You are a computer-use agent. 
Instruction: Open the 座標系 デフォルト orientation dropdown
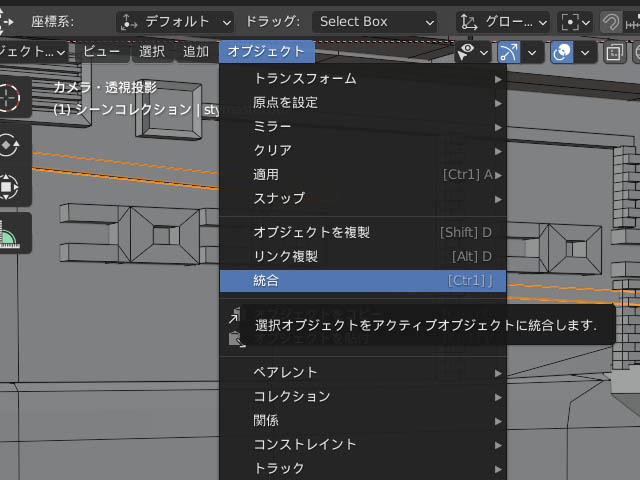point(175,22)
